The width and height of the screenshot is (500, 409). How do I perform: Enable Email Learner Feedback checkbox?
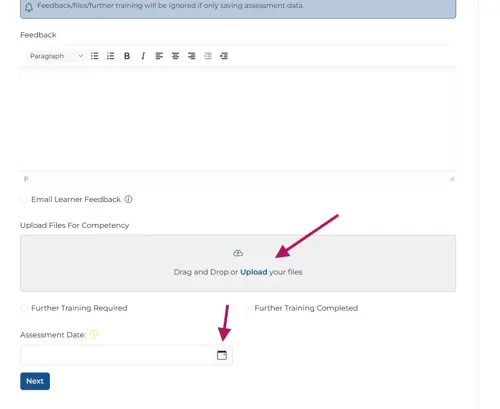click(24, 200)
